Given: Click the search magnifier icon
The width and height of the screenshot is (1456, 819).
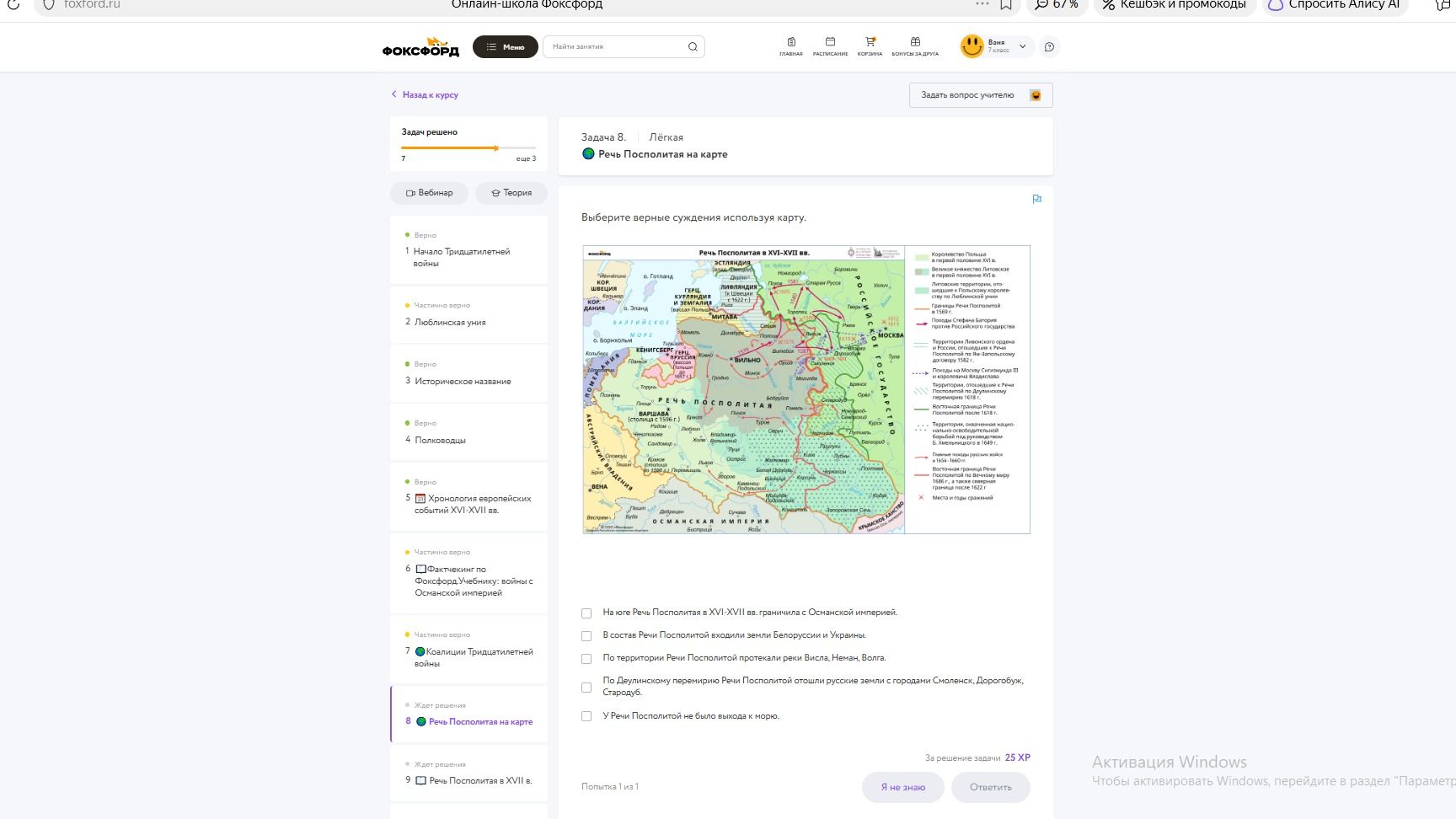Looking at the screenshot, I should 693,47.
